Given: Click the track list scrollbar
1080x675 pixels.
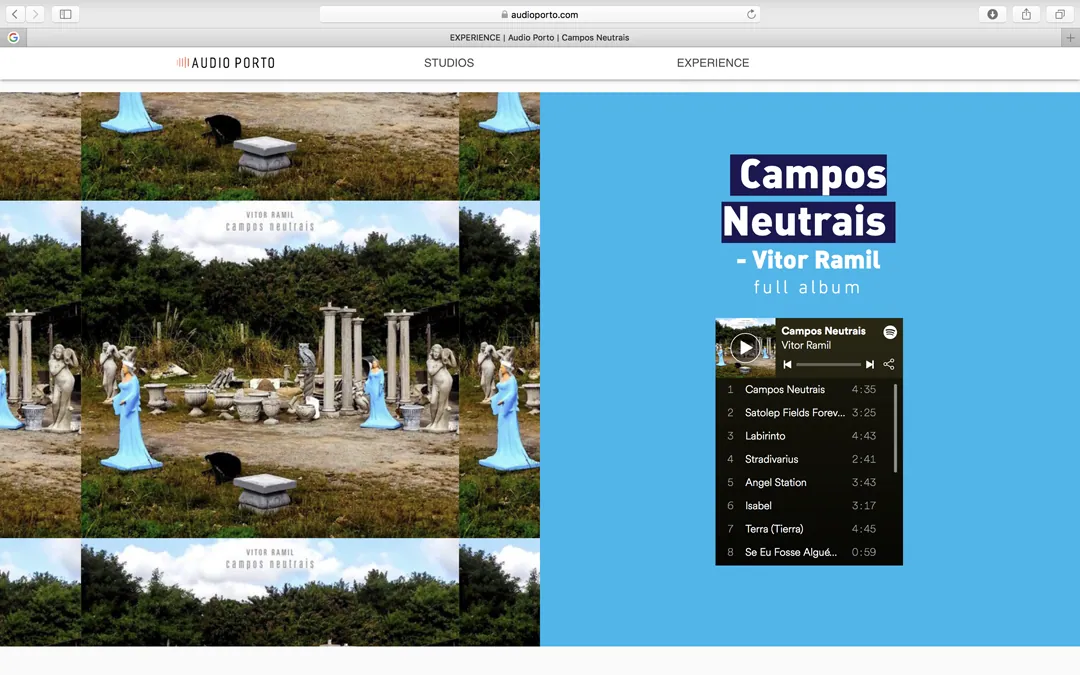Looking at the screenshot, I should (x=895, y=428).
